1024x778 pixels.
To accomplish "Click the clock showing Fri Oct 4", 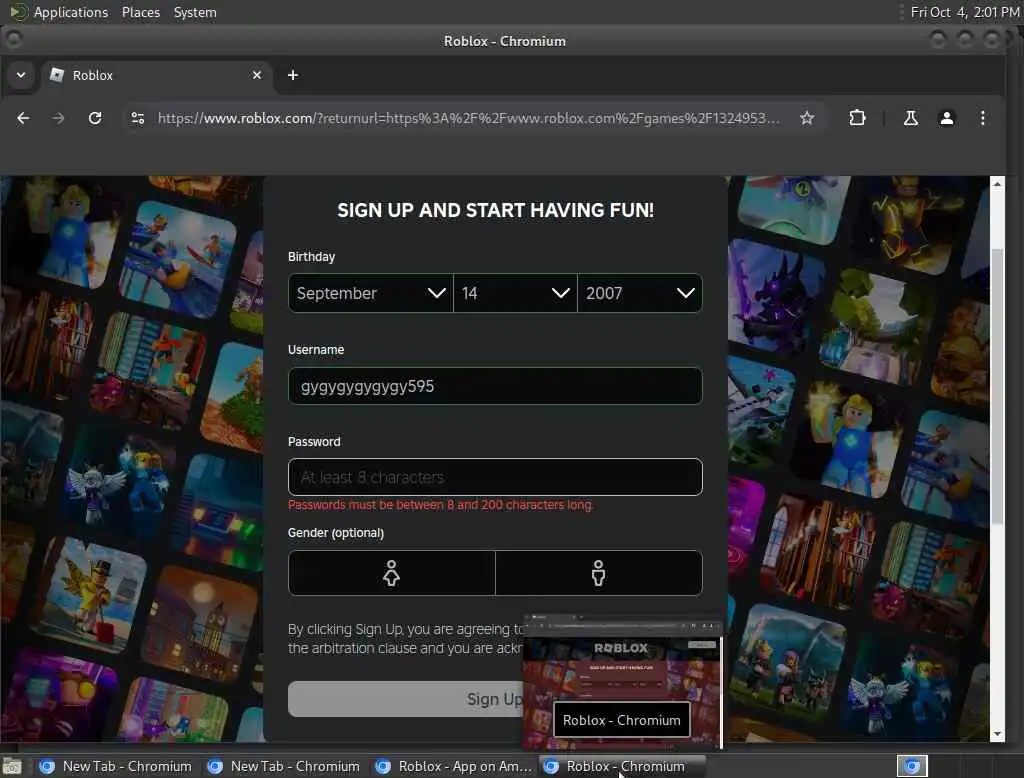I will (964, 12).
